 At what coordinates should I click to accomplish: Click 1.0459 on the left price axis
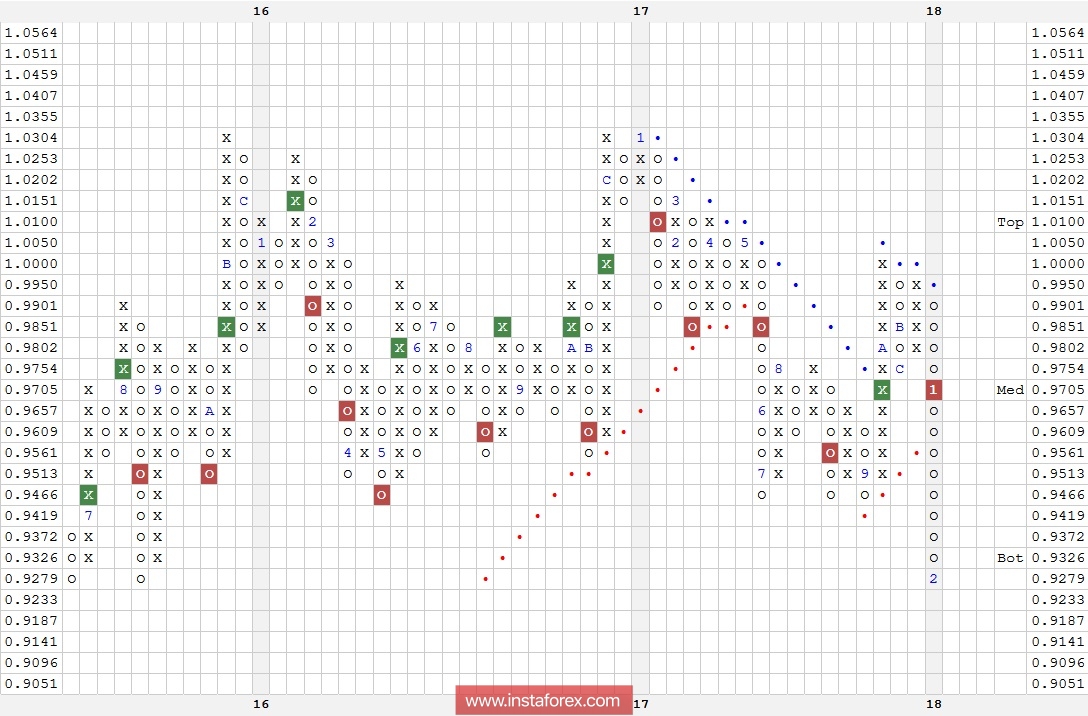31,75
